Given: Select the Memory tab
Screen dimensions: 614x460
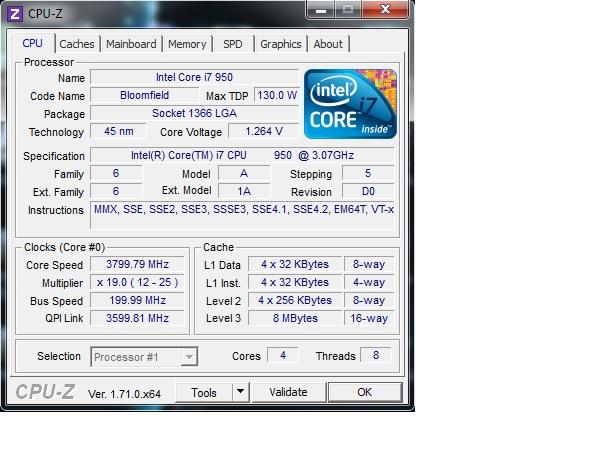Looking at the screenshot, I should click(x=187, y=44).
